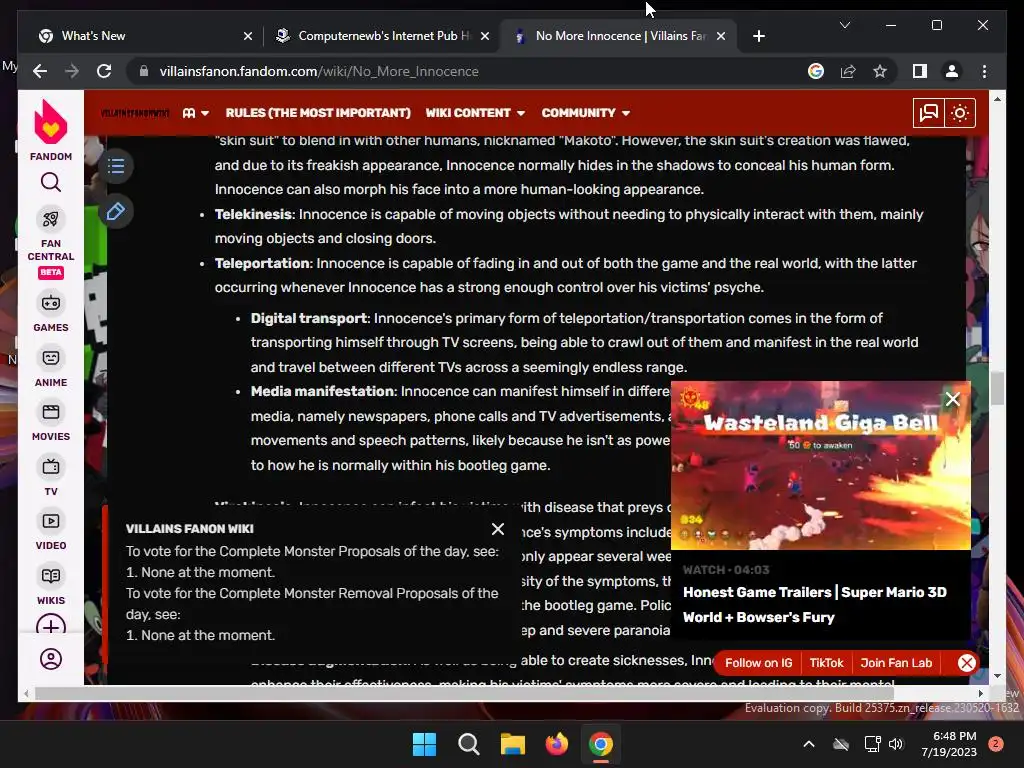Open the Video section in sidebar
1024x768 pixels.
click(x=50, y=531)
